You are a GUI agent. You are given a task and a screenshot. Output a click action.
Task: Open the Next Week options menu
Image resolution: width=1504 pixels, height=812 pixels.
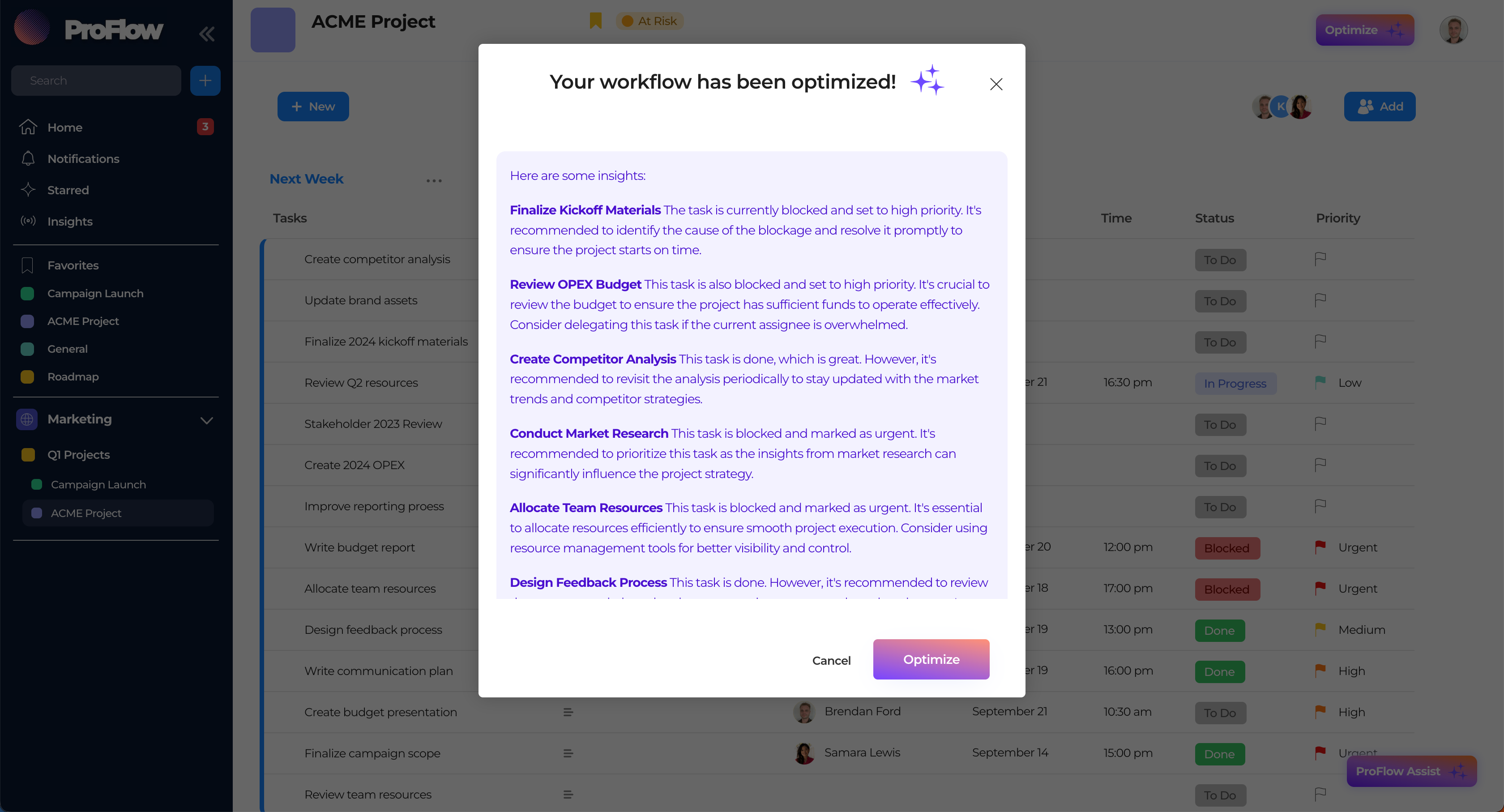pyautogui.click(x=434, y=180)
